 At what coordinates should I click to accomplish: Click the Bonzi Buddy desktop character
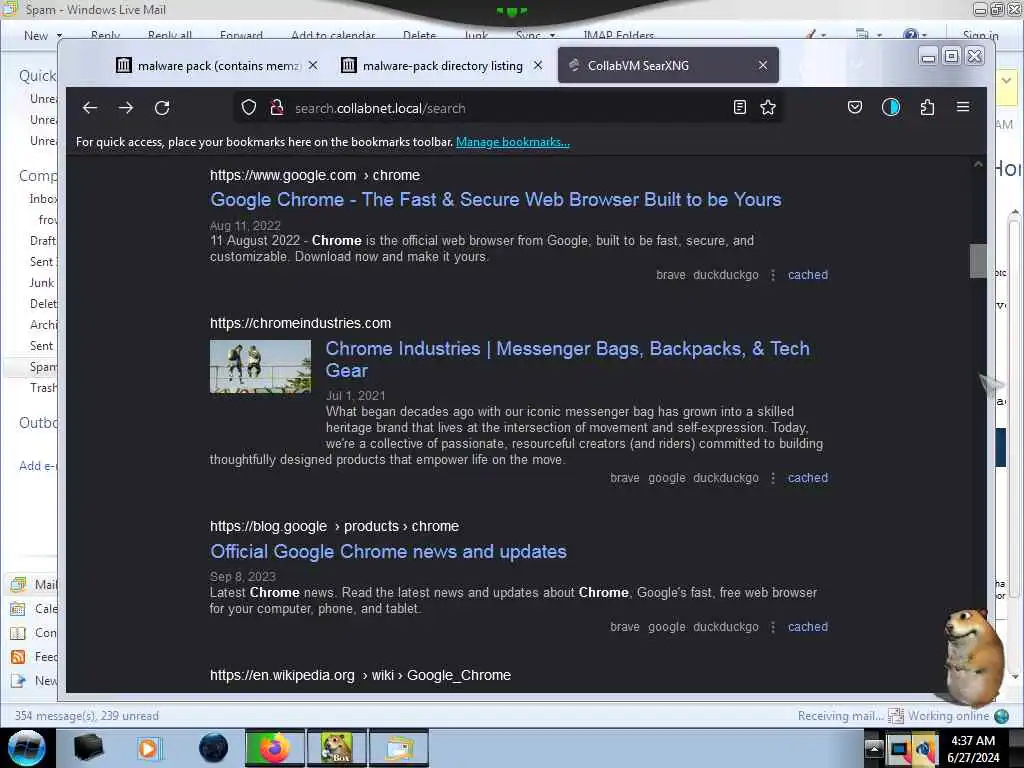[x=976, y=656]
